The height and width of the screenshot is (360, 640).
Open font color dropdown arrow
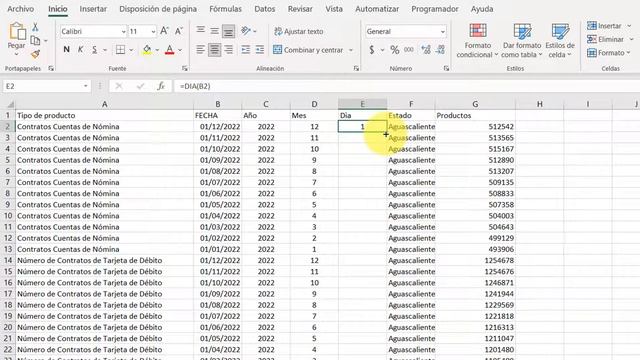point(180,50)
